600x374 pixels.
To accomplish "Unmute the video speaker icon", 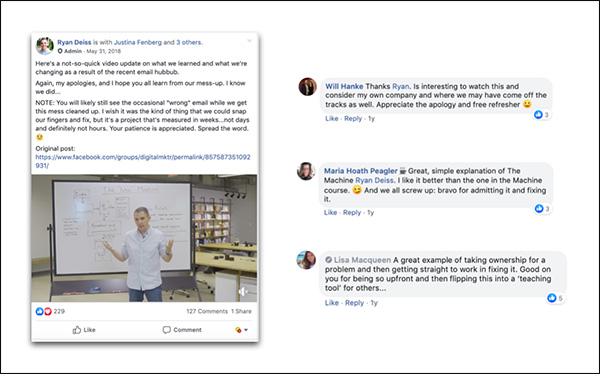I will point(243,292).
